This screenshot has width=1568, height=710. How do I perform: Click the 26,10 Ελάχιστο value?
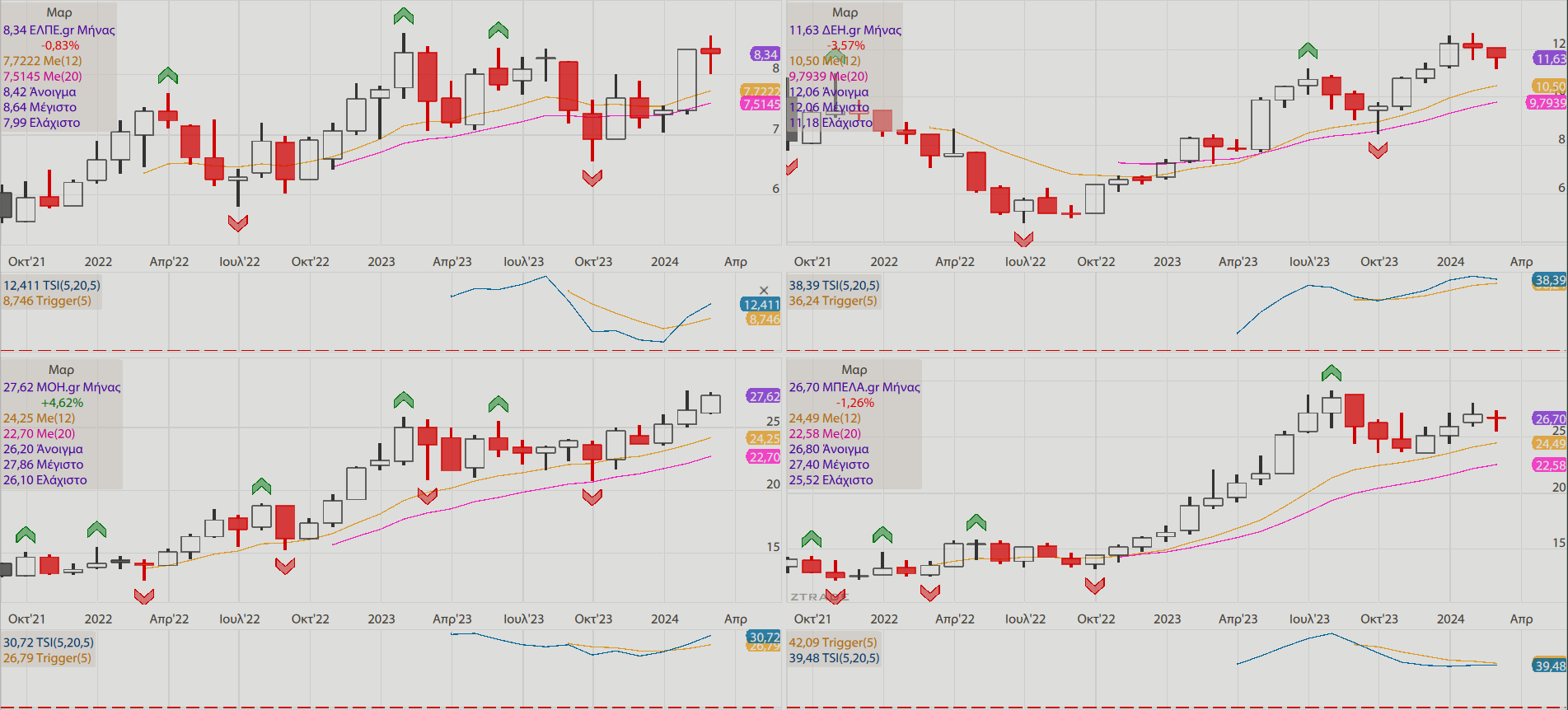point(45,480)
